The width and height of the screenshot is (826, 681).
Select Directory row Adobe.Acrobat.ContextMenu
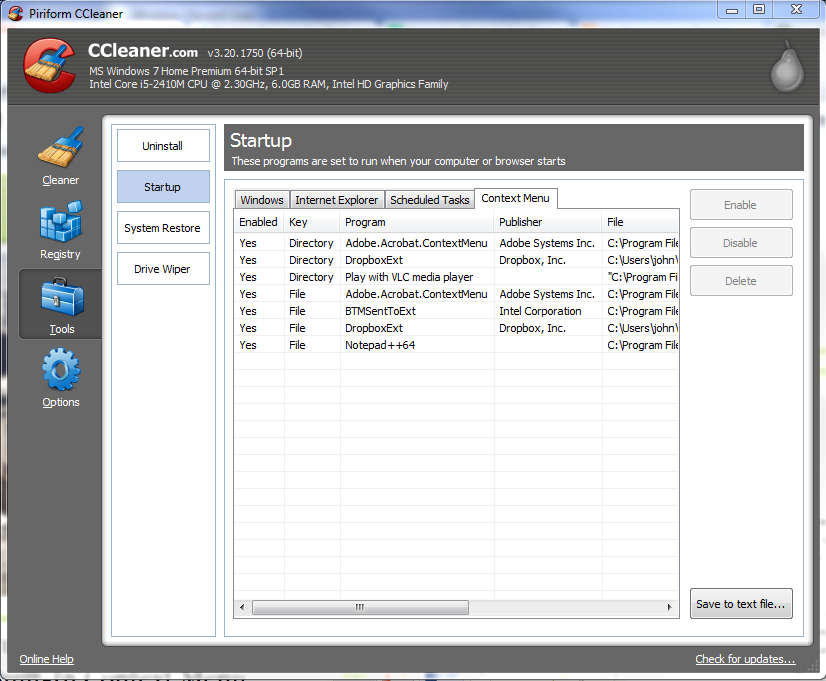(456, 243)
